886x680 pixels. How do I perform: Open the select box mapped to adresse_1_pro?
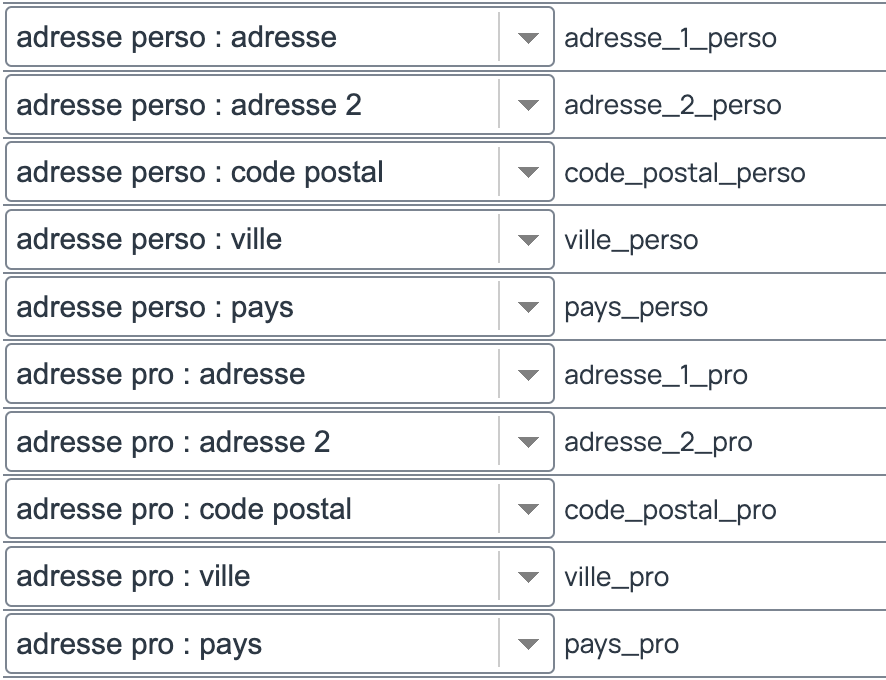point(280,374)
